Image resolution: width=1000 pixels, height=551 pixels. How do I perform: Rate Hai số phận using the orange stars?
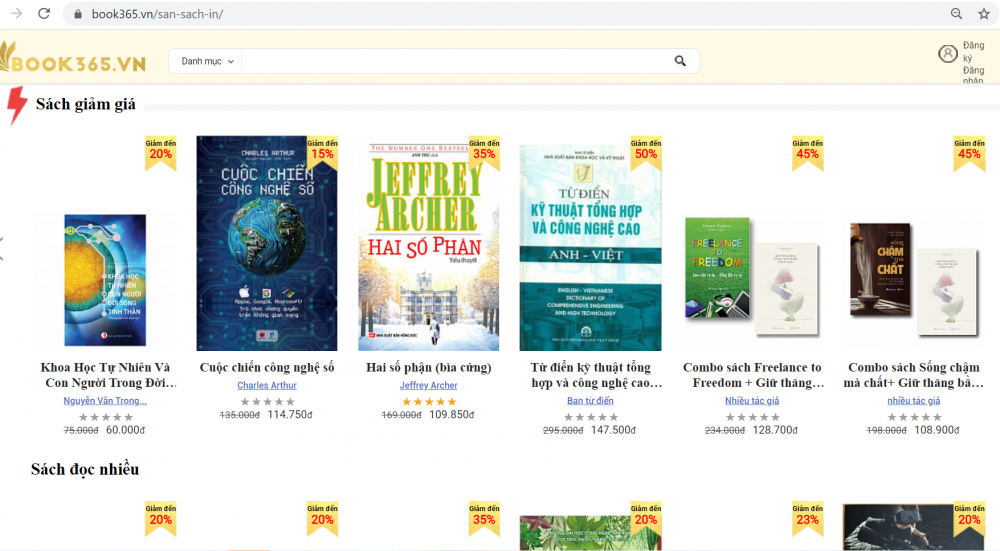point(428,401)
